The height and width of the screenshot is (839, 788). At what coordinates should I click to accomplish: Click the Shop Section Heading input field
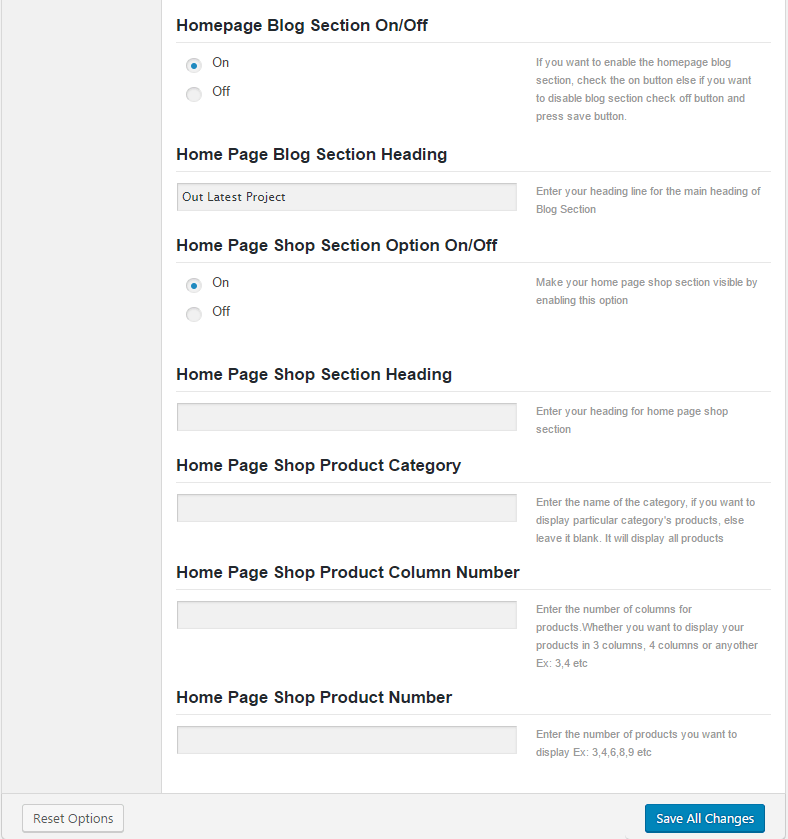(x=347, y=417)
